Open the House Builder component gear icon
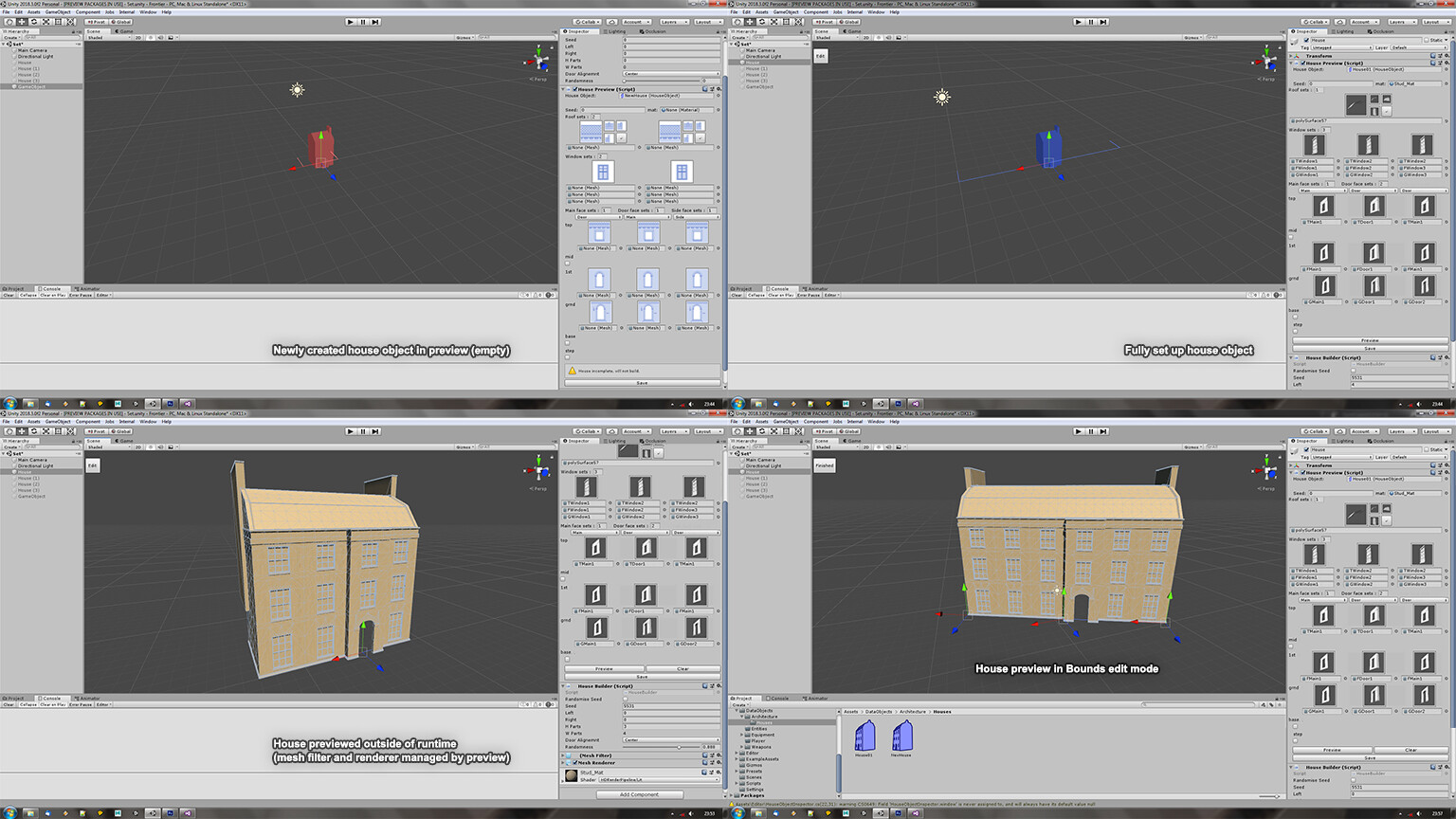 tap(719, 686)
